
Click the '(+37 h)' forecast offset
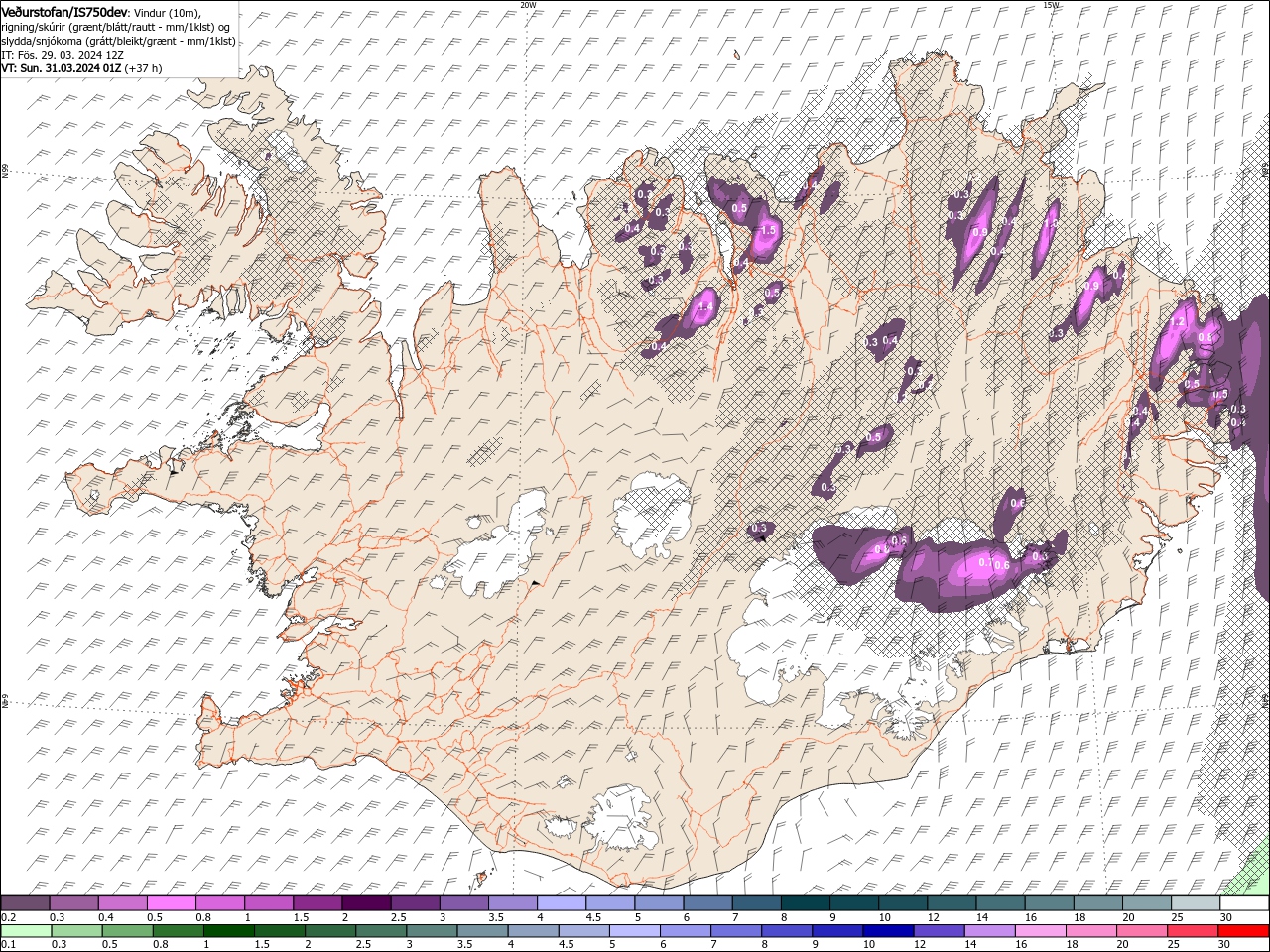(144, 68)
